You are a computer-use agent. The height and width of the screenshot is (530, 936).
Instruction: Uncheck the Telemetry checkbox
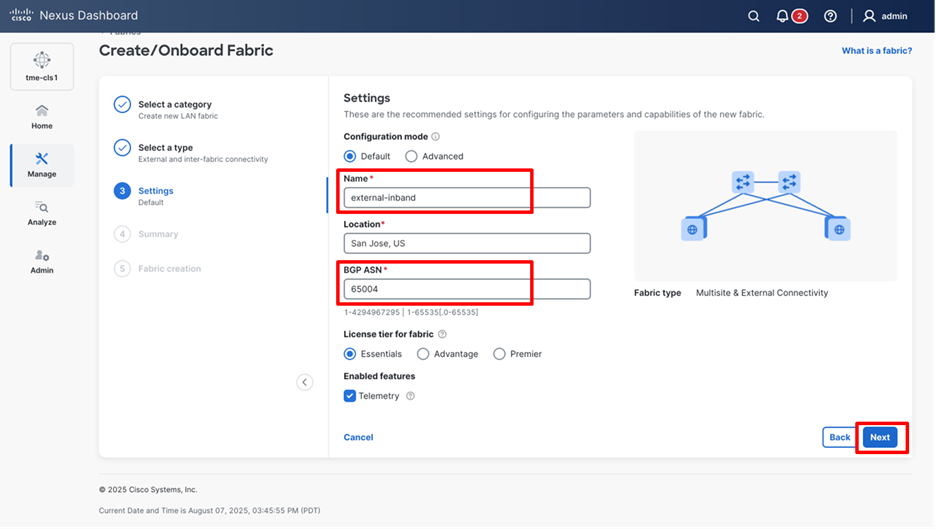click(x=350, y=396)
